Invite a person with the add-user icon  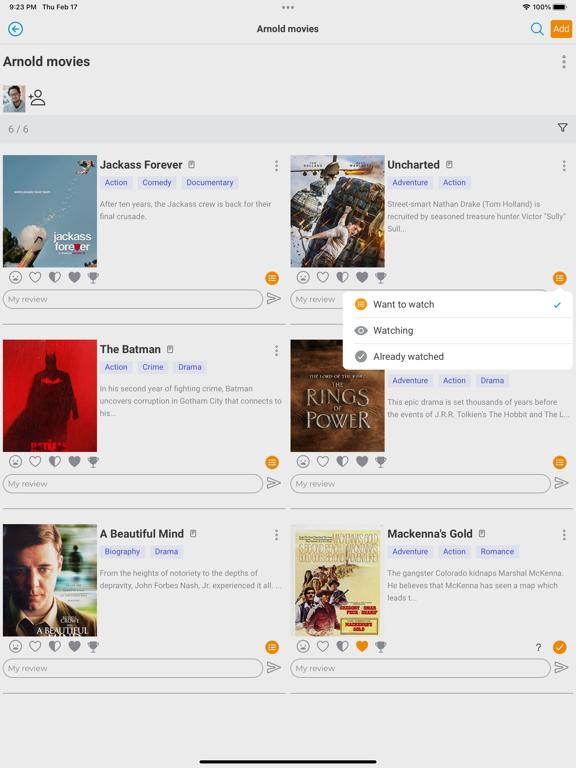click(x=37, y=98)
